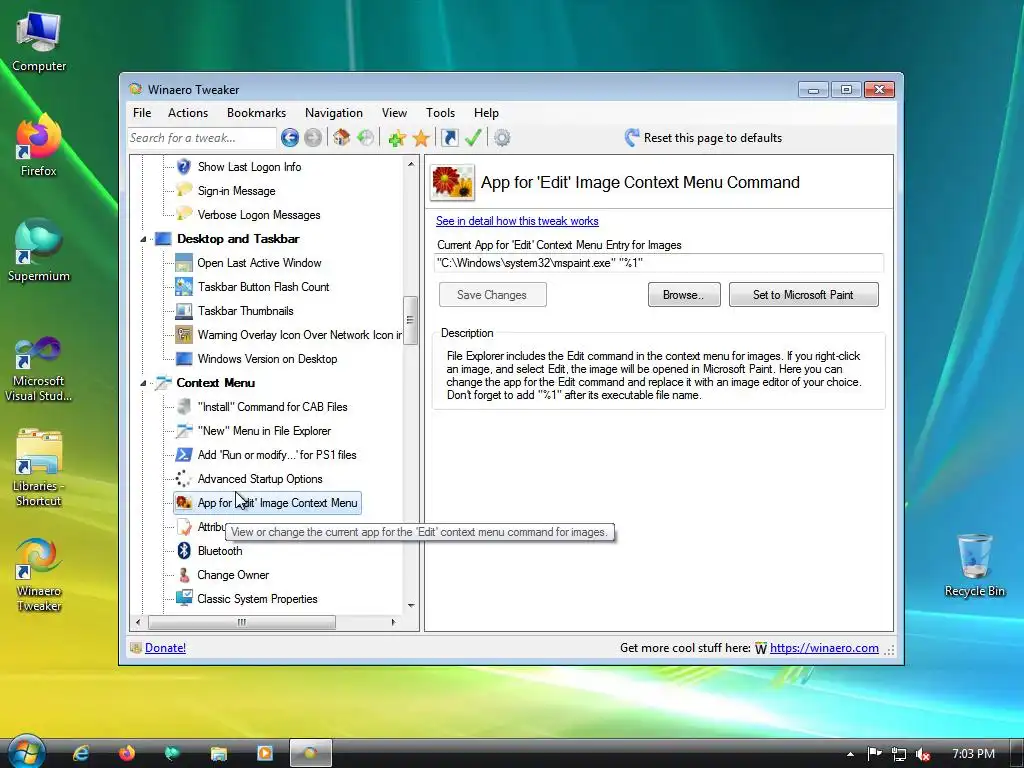Screen dimensions: 1024x768
Task: Select "Install" Command for CAB Files
Action: coord(272,407)
